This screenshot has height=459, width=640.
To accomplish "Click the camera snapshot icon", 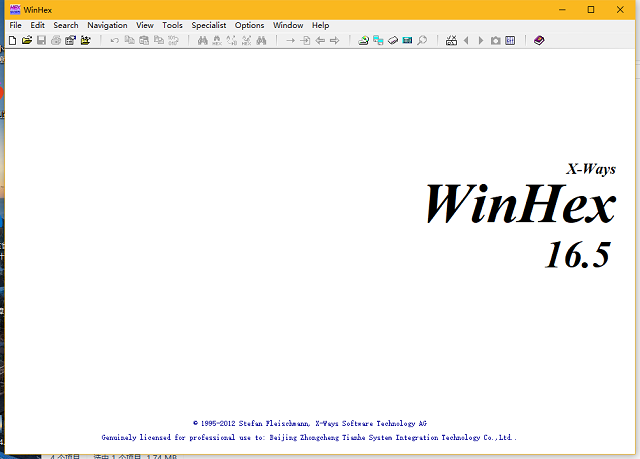I will (x=496, y=40).
